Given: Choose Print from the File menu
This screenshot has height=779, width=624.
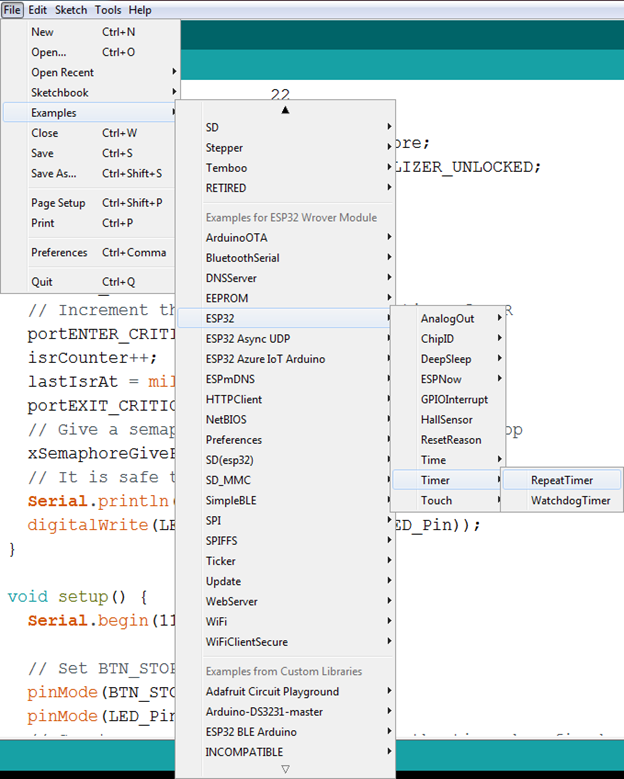Looking at the screenshot, I should [90, 224].
